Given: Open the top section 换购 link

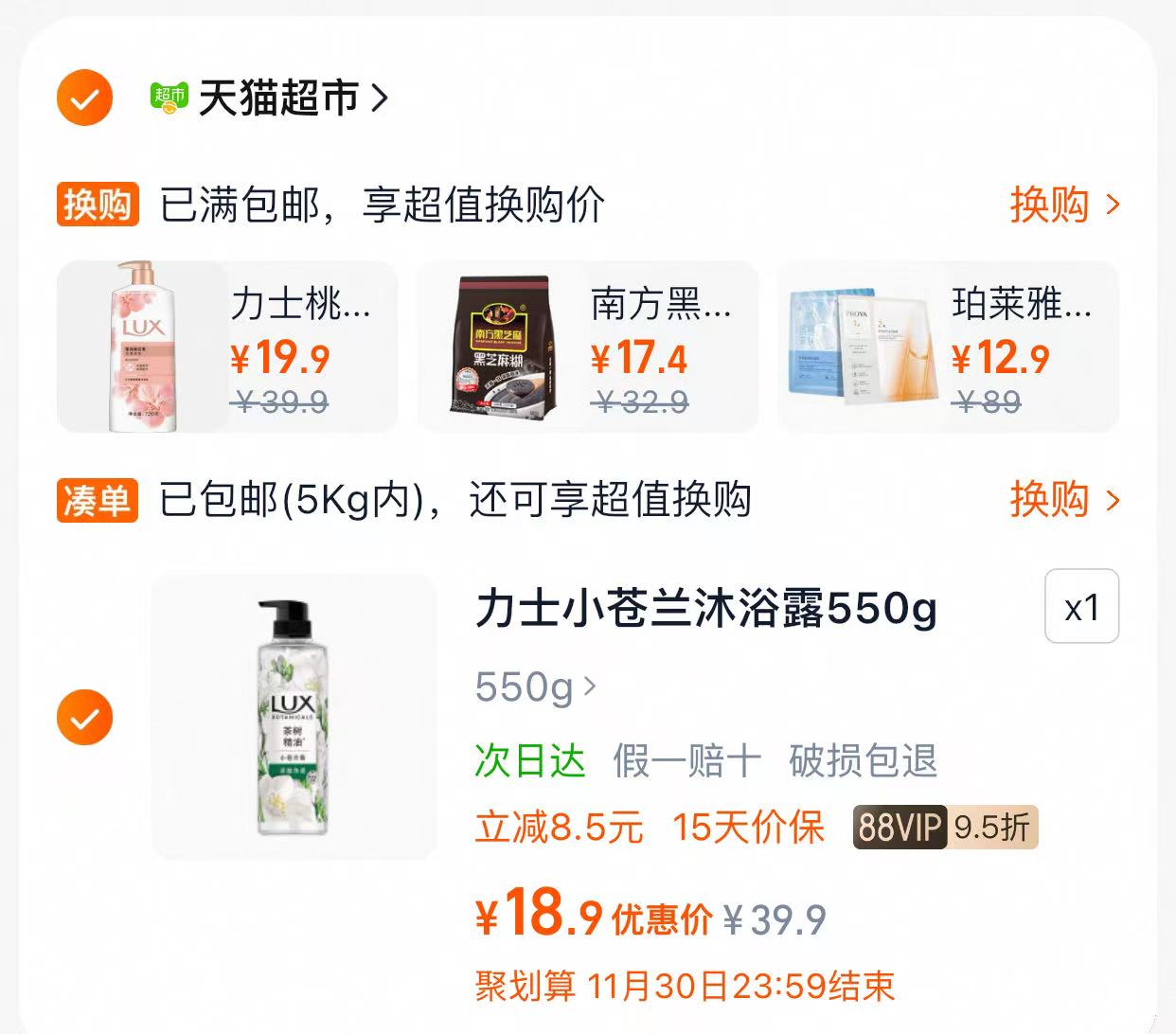Looking at the screenshot, I should tap(1051, 204).
